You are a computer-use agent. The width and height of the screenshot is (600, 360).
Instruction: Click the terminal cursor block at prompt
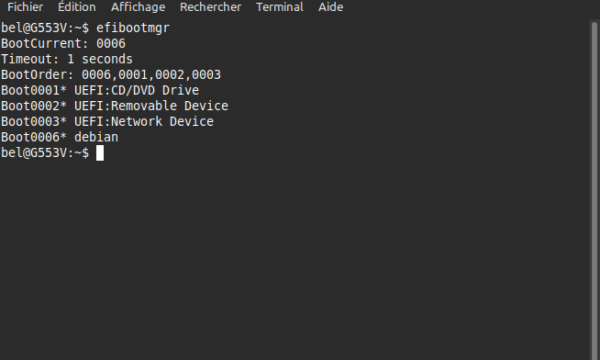[x=100, y=153]
